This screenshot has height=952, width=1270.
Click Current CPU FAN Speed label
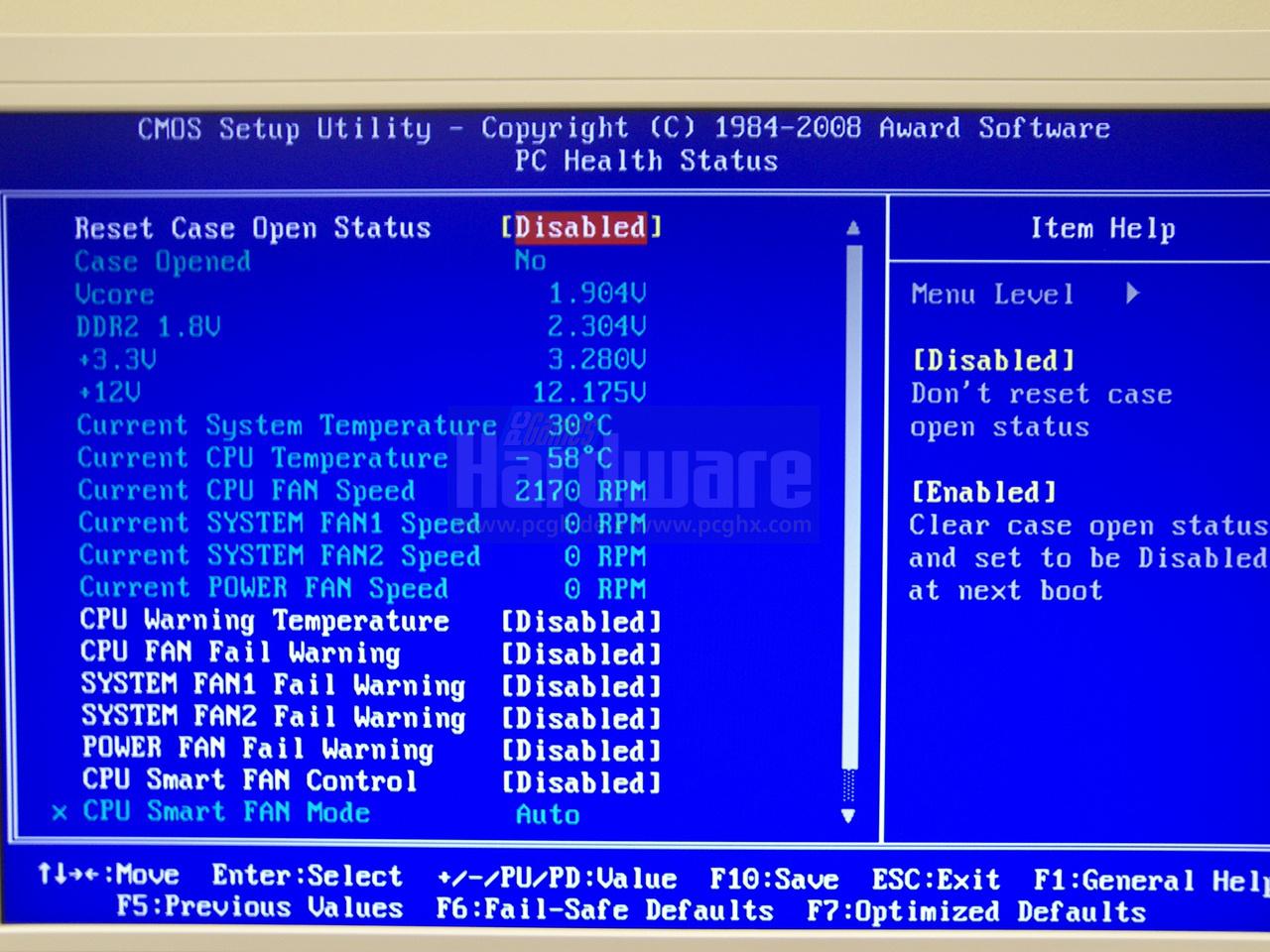pyautogui.click(x=247, y=491)
